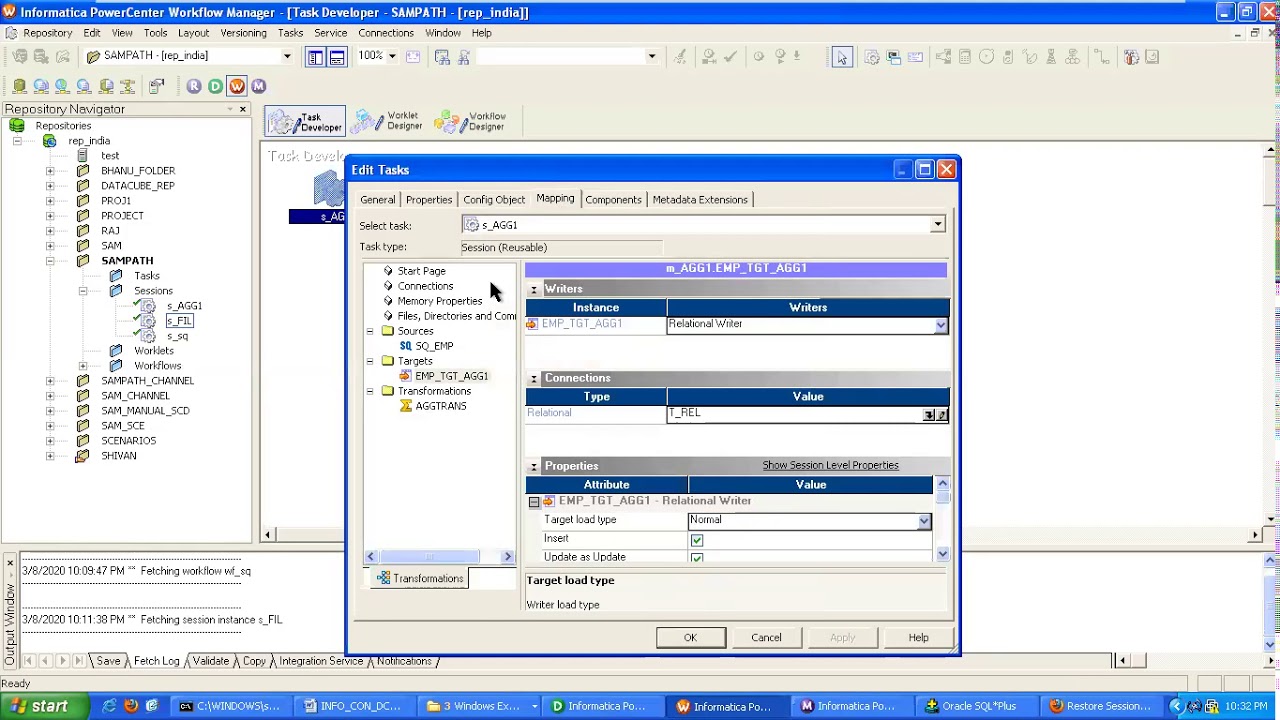Switch to Fetch Log output tab

coord(156,662)
